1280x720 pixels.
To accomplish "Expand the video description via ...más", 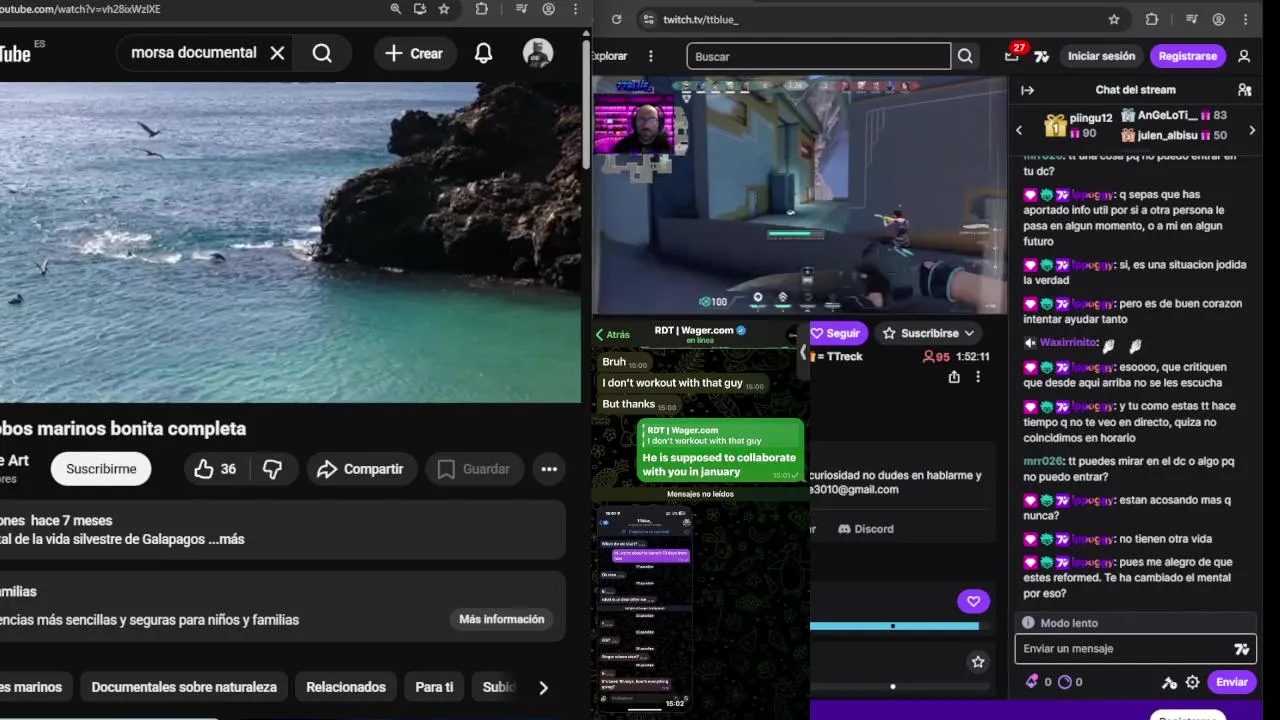I will click(x=225, y=539).
